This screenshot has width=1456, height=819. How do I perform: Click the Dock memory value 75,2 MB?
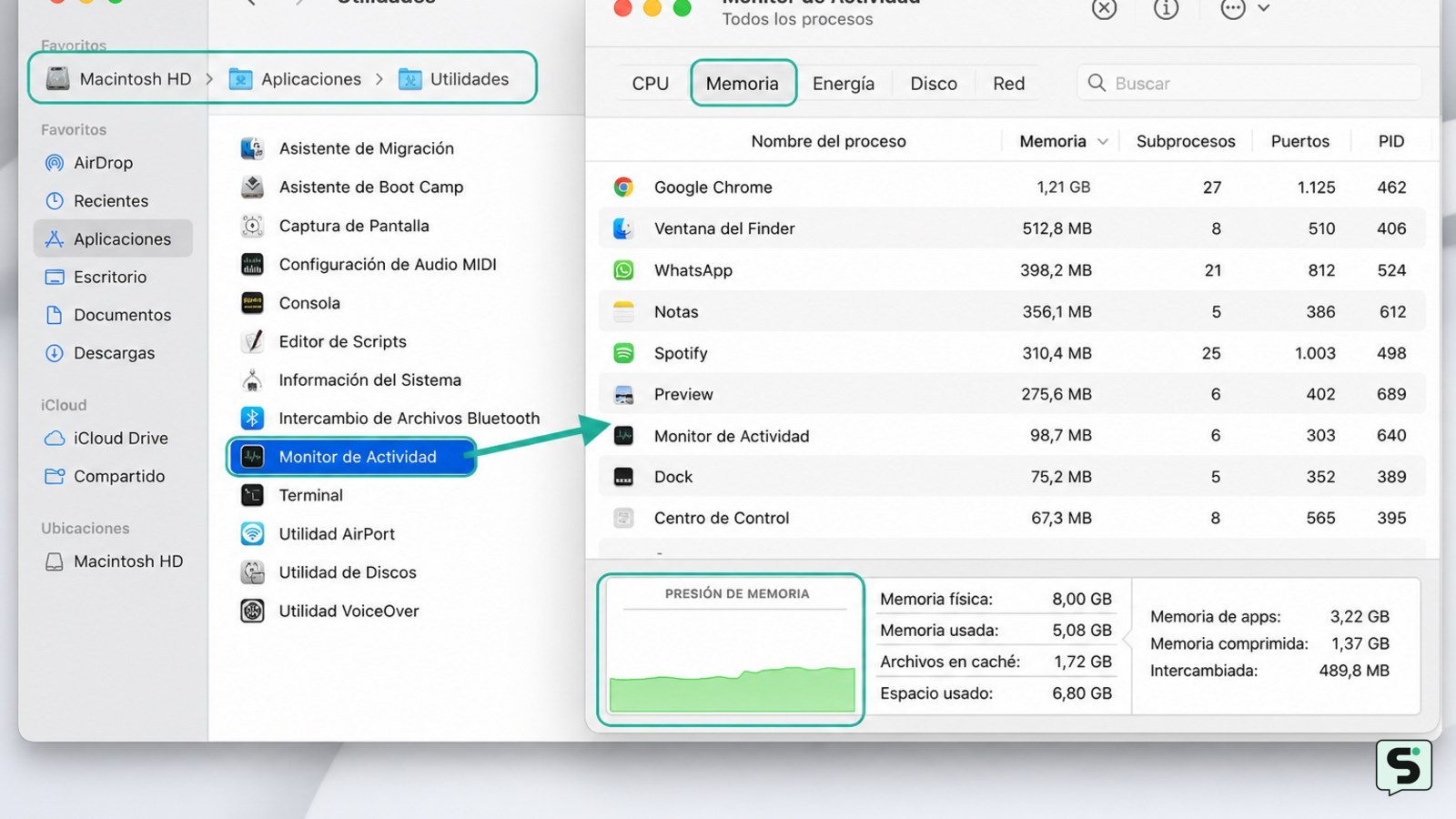pyautogui.click(x=1061, y=477)
